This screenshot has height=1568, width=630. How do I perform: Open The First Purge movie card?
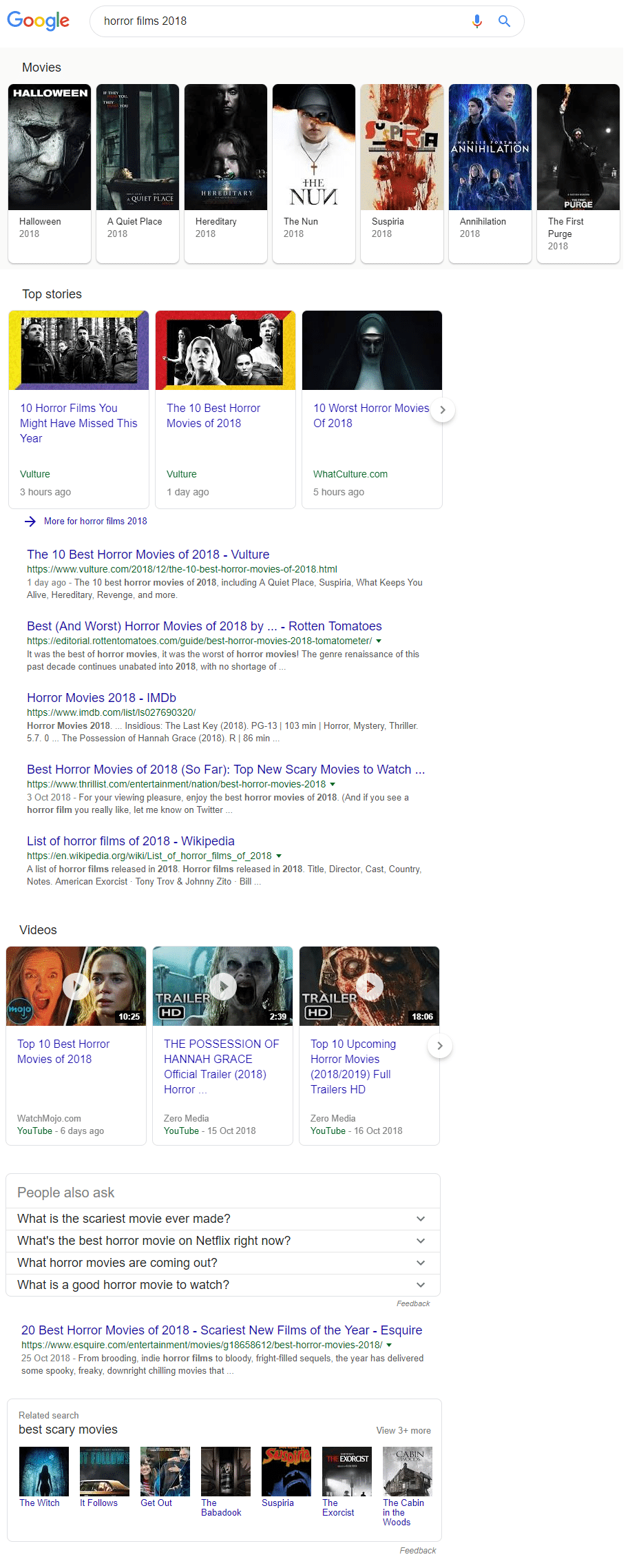(x=578, y=174)
